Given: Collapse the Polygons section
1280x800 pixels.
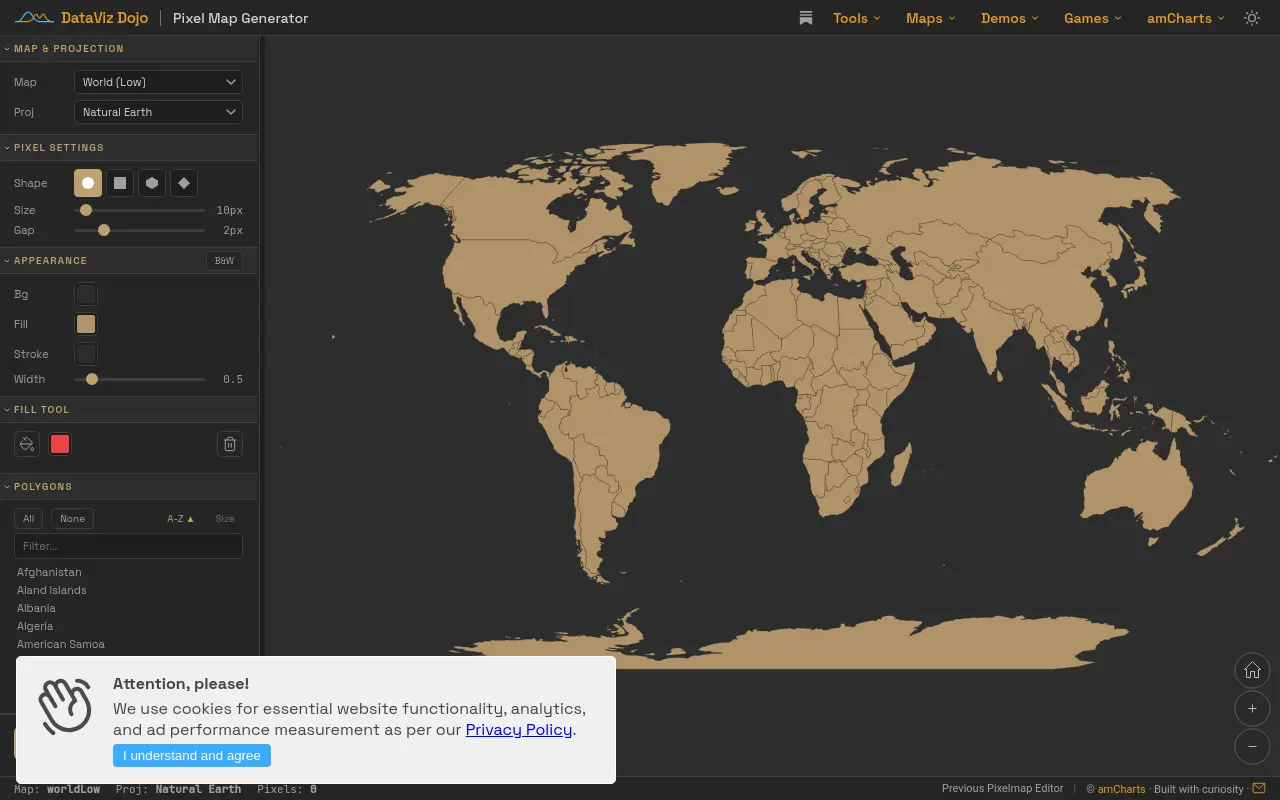Looking at the screenshot, I should (128, 486).
